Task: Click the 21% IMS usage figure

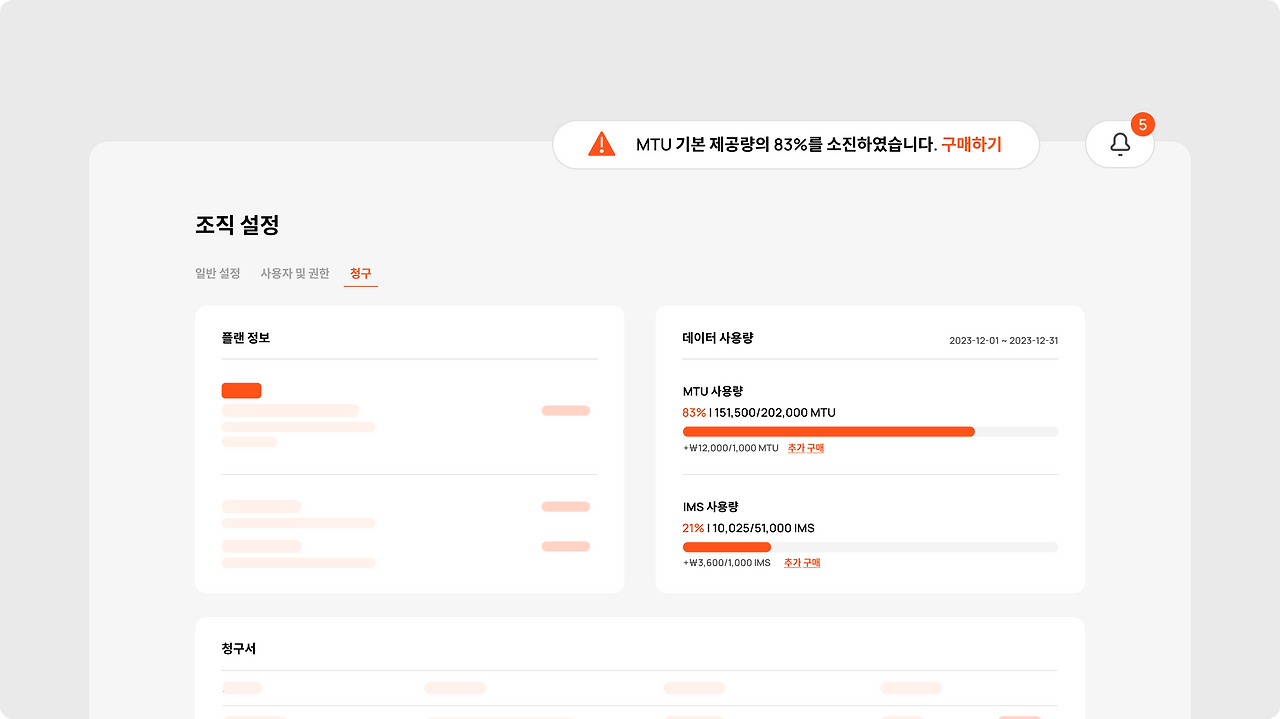Action: coord(693,528)
